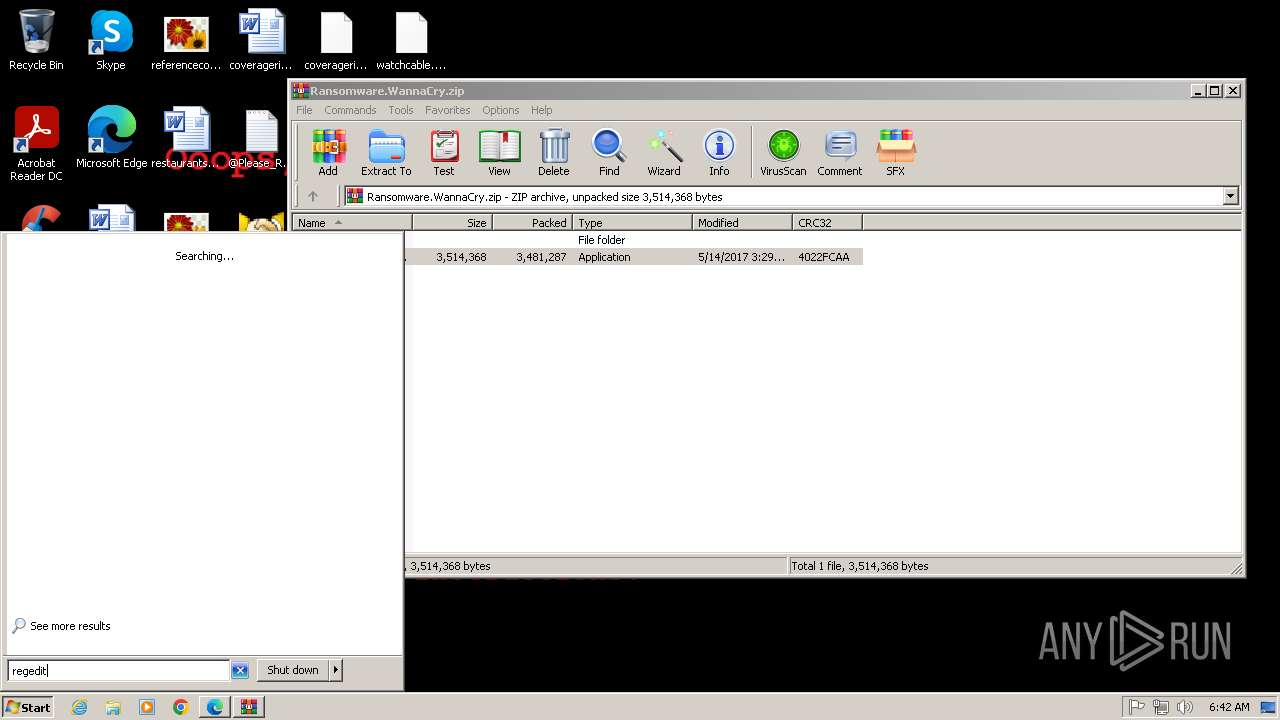1280x720 pixels.
Task: Open the Comment tool
Action: pos(840,153)
